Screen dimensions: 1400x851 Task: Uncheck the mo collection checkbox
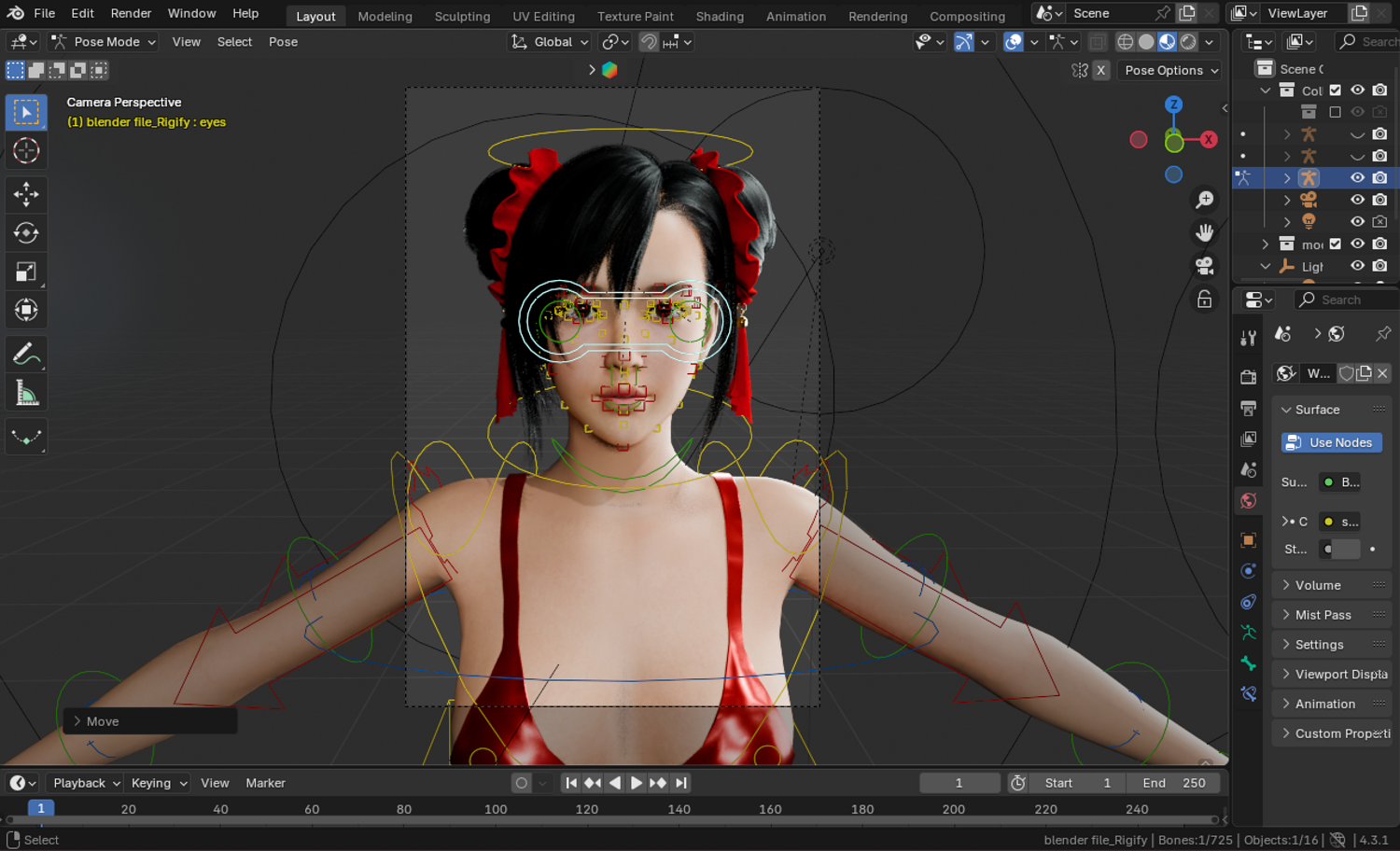coord(1336,244)
